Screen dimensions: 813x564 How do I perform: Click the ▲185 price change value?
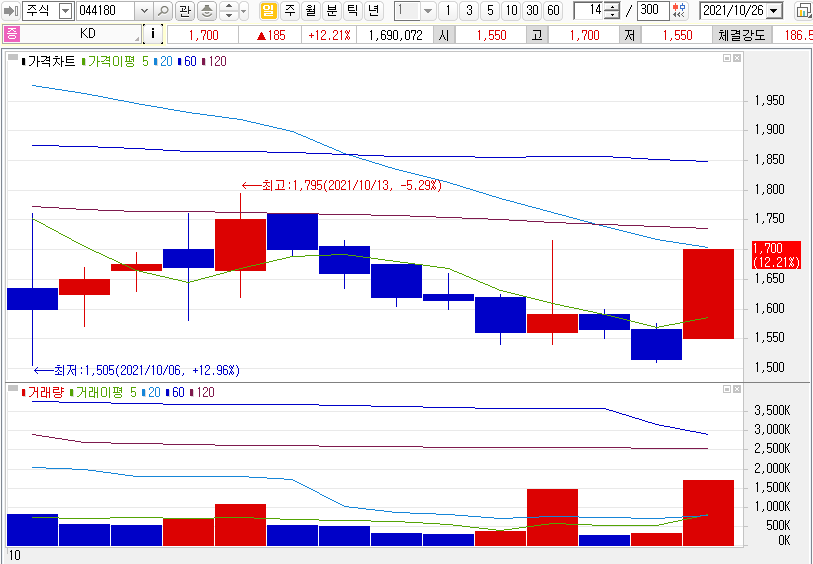click(270, 35)
